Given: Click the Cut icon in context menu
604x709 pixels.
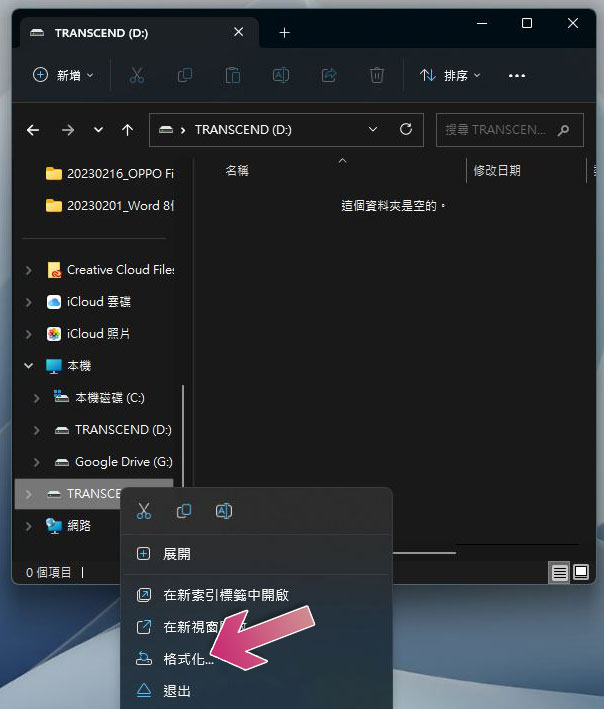Looking at the screenshot, I should coord(144,511).
